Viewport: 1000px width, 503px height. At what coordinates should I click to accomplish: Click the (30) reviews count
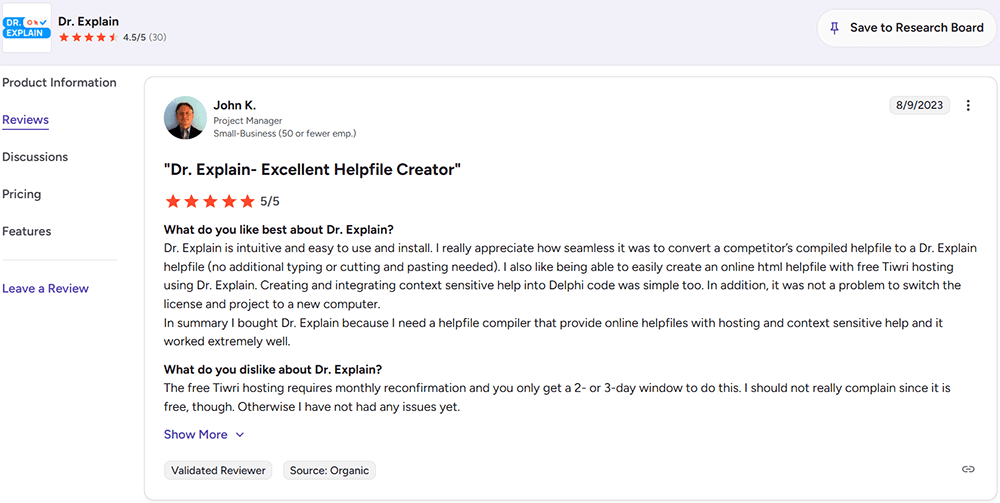click(158, 38)
